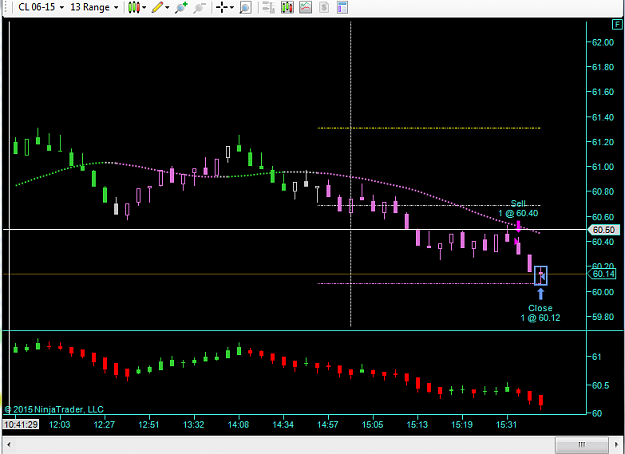
Task: Click the 60.80 price axis label
Action: click(x=603, y=192)
